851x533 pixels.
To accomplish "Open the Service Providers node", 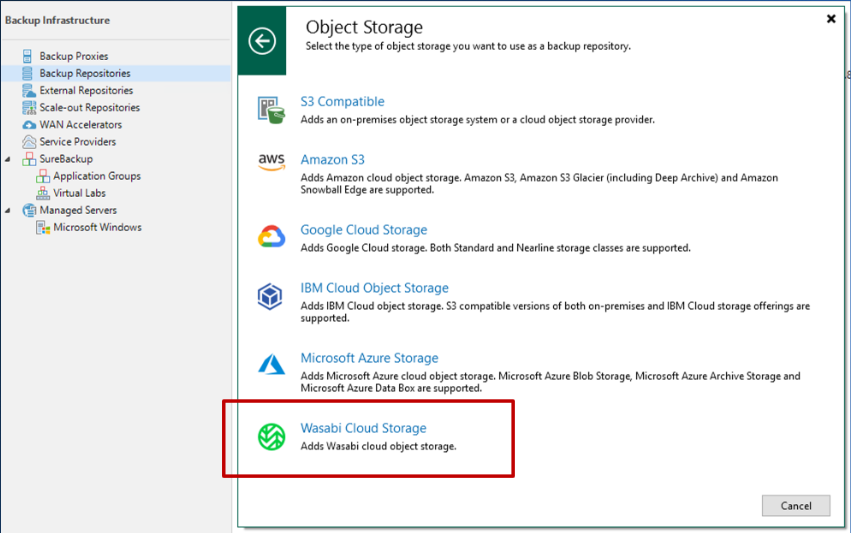I will (77, 142).
